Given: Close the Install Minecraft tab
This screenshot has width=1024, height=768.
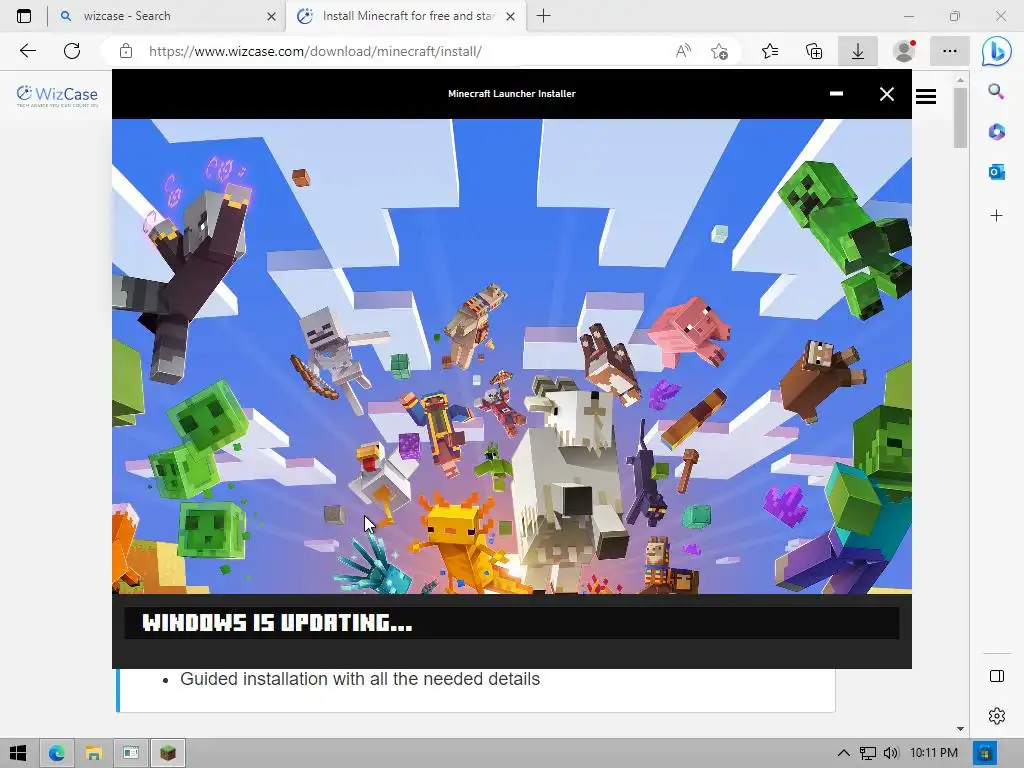Looking at the screenshot, I should [x=511, y=16].
